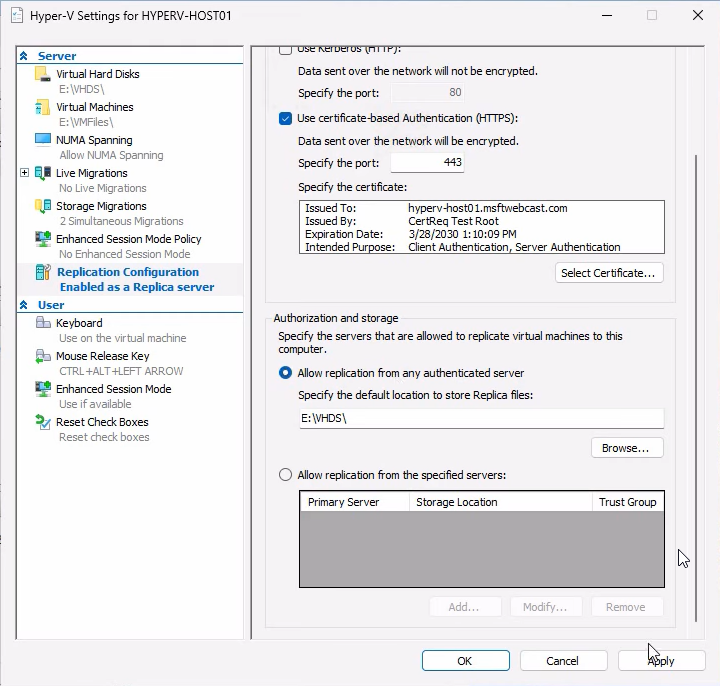Click the right pane vertical scrollbar
This screenshot has height=686, width=720.
(x=696, y=388)
